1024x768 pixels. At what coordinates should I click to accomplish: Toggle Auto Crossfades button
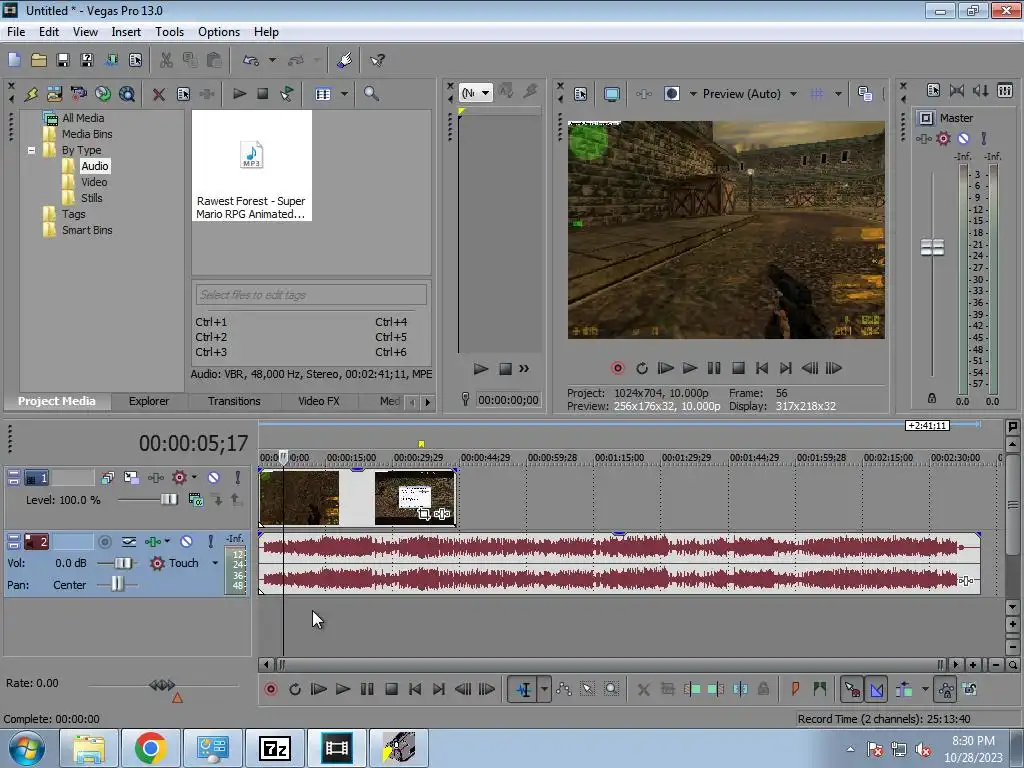coord(876,689)
